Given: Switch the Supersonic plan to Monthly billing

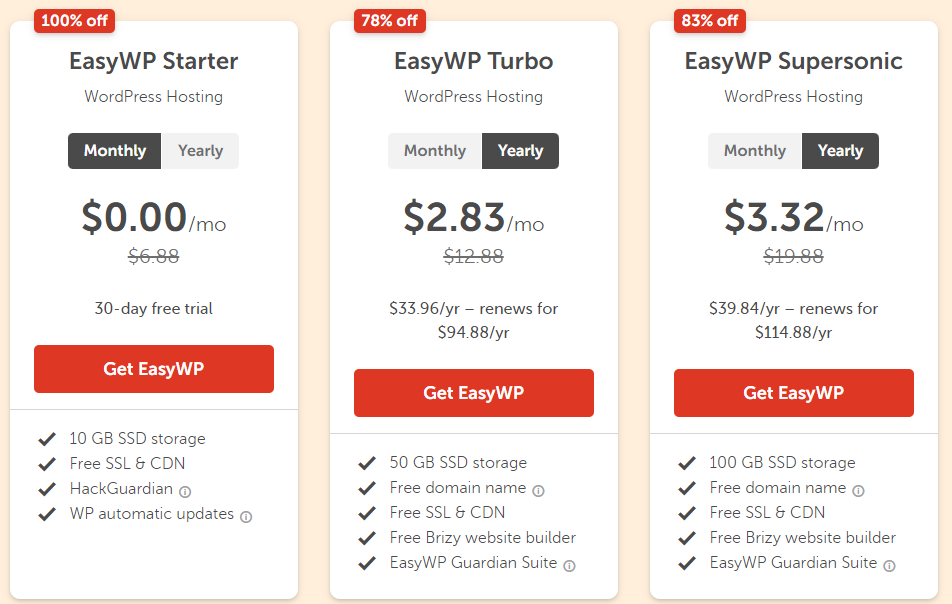Looking at the screenshot, I should [x=754, y=150].
